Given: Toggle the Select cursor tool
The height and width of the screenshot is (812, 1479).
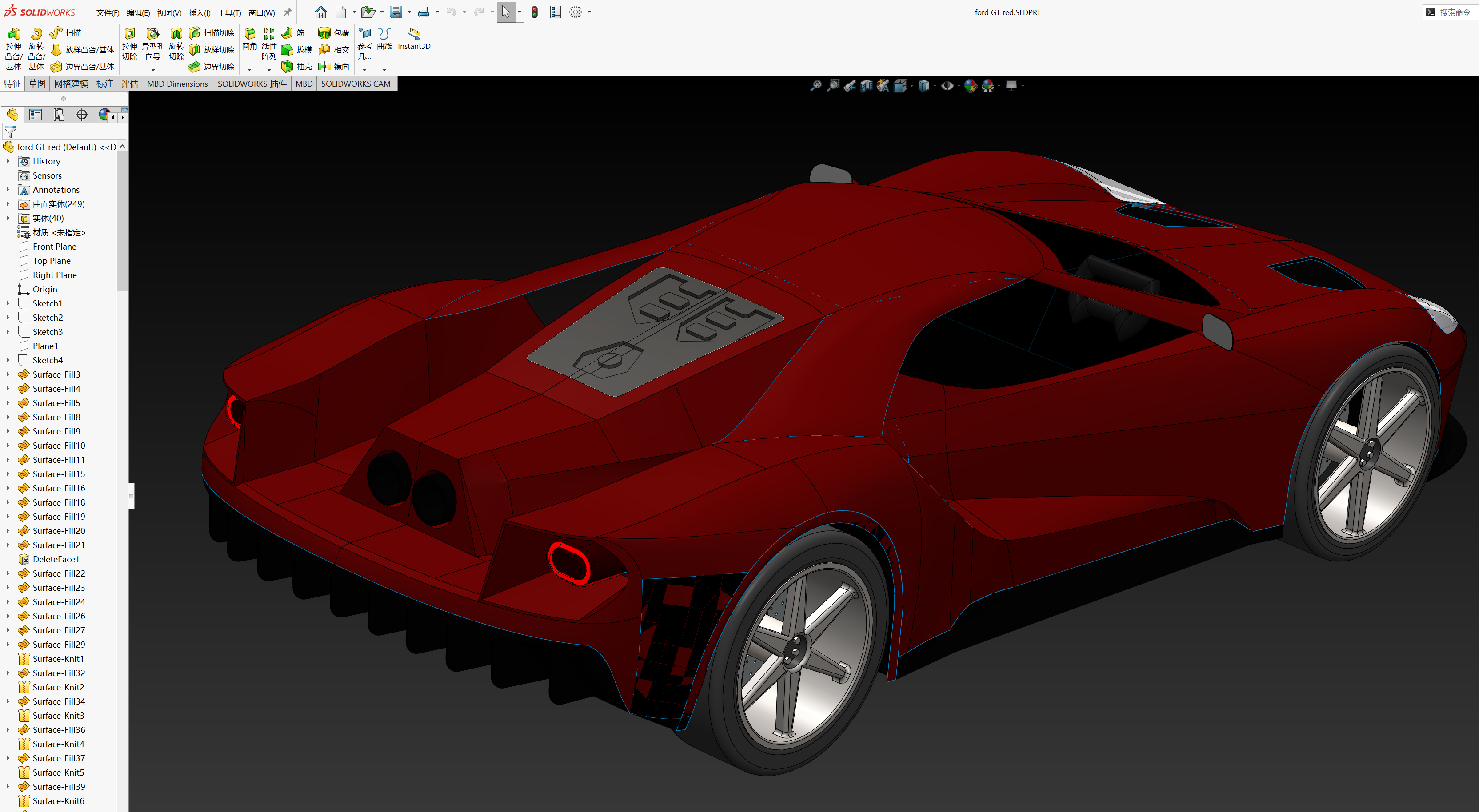Looking at the screenshot, I should tap(505, 12).
